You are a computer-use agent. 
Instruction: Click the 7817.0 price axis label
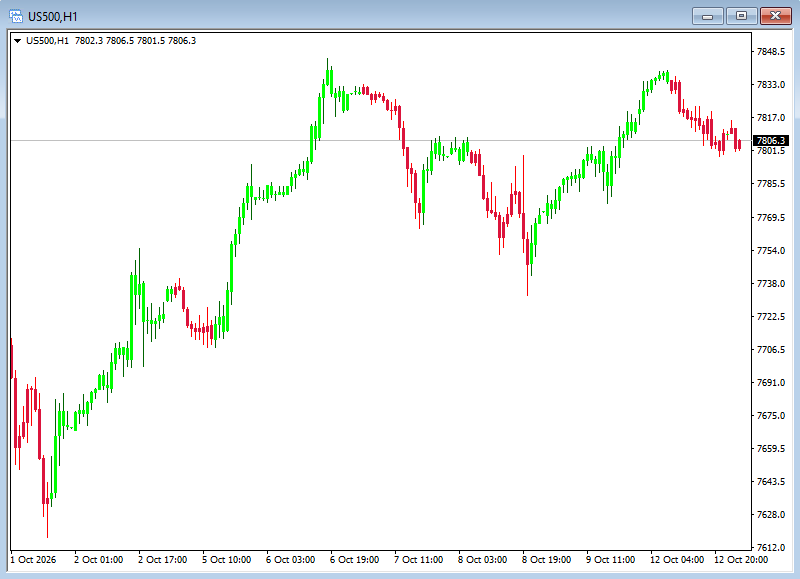771,118
